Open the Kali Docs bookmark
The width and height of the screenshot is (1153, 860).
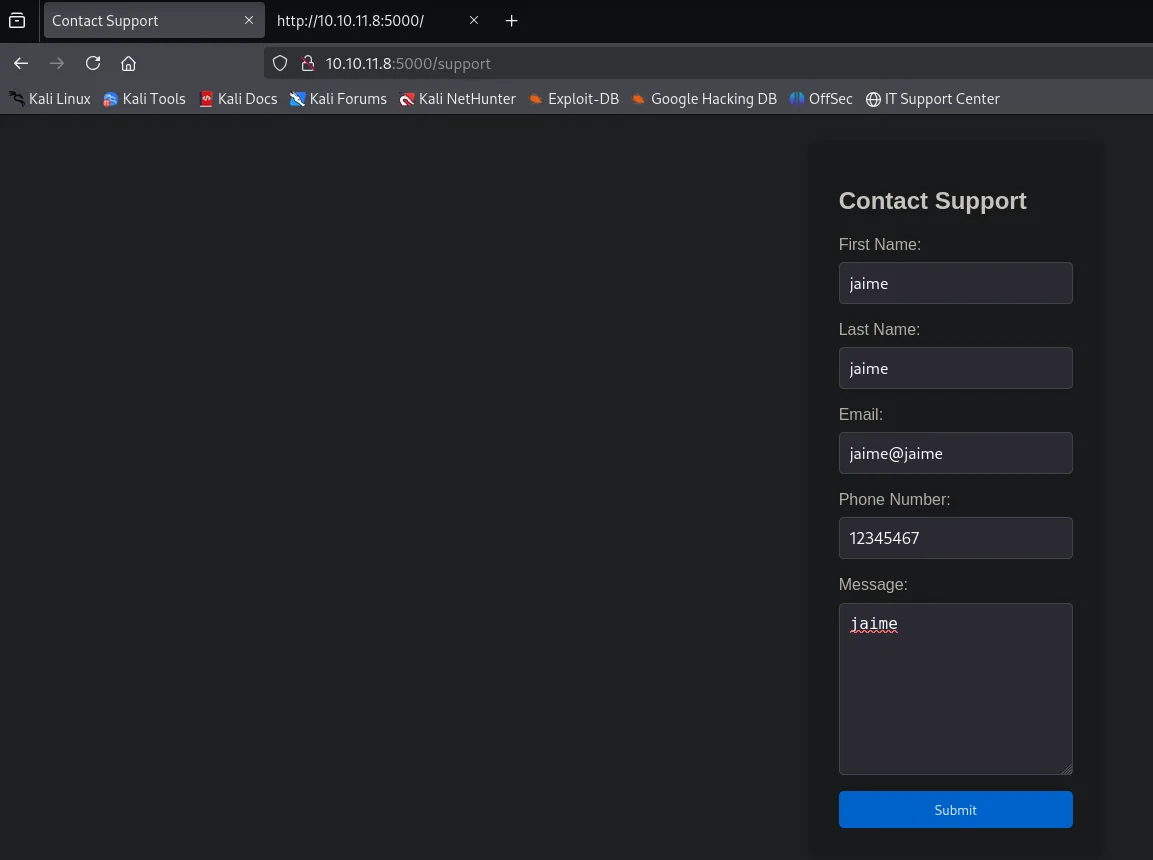[238, 98]
